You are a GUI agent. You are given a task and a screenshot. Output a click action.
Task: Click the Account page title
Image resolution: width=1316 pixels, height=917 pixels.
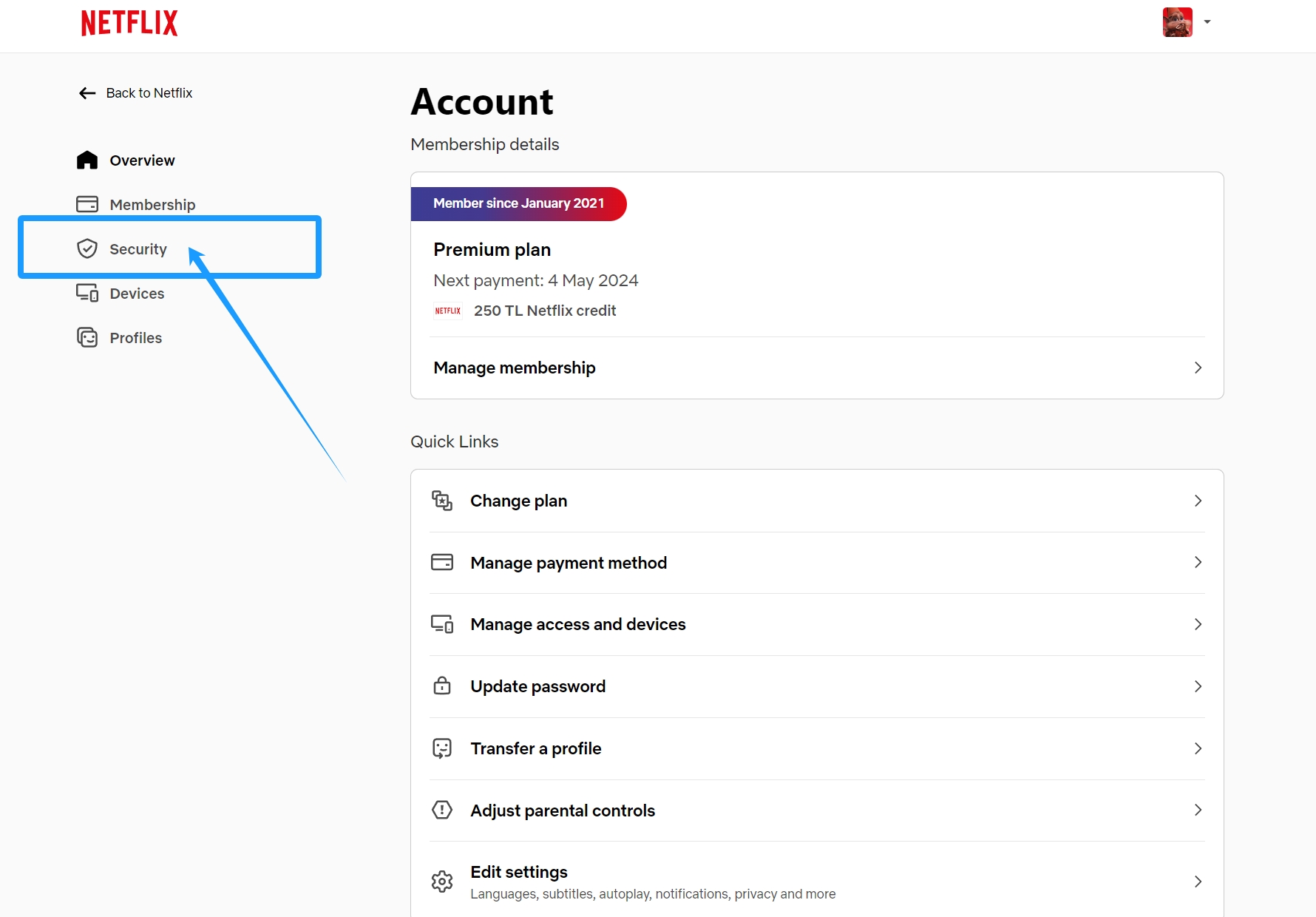[x=482, y=102]
